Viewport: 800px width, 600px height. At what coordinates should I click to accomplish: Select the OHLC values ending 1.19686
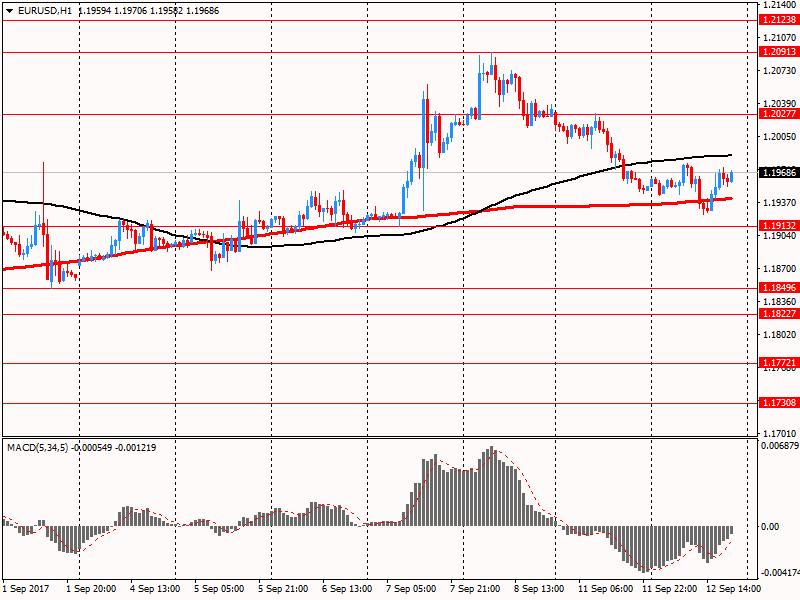click(x=148, y=11)
